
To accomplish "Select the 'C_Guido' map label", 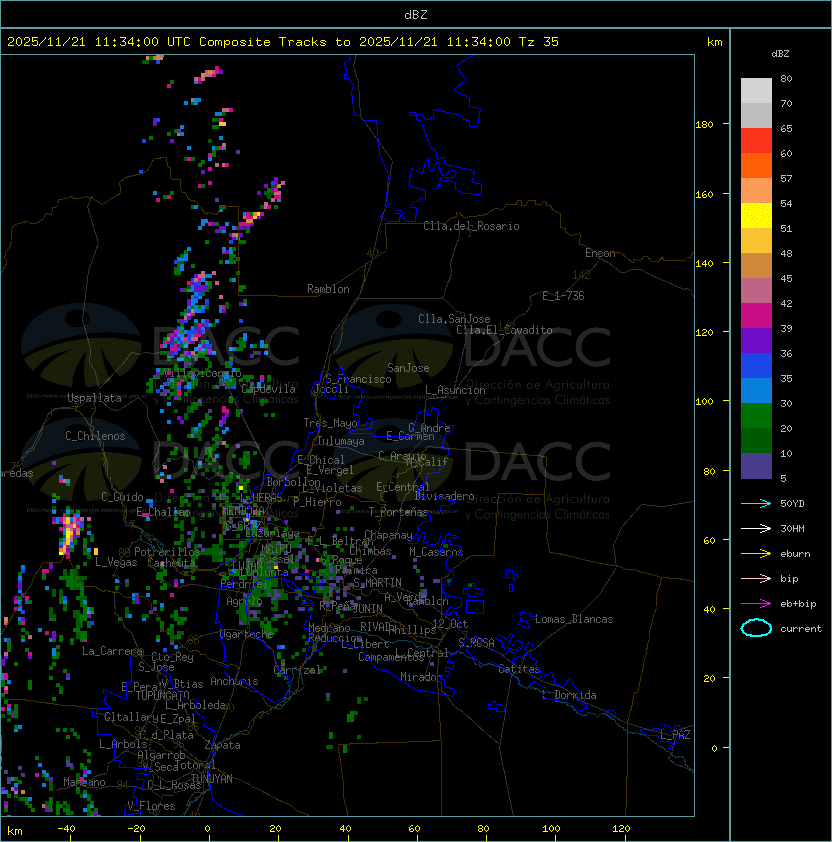I will (122, 497).
